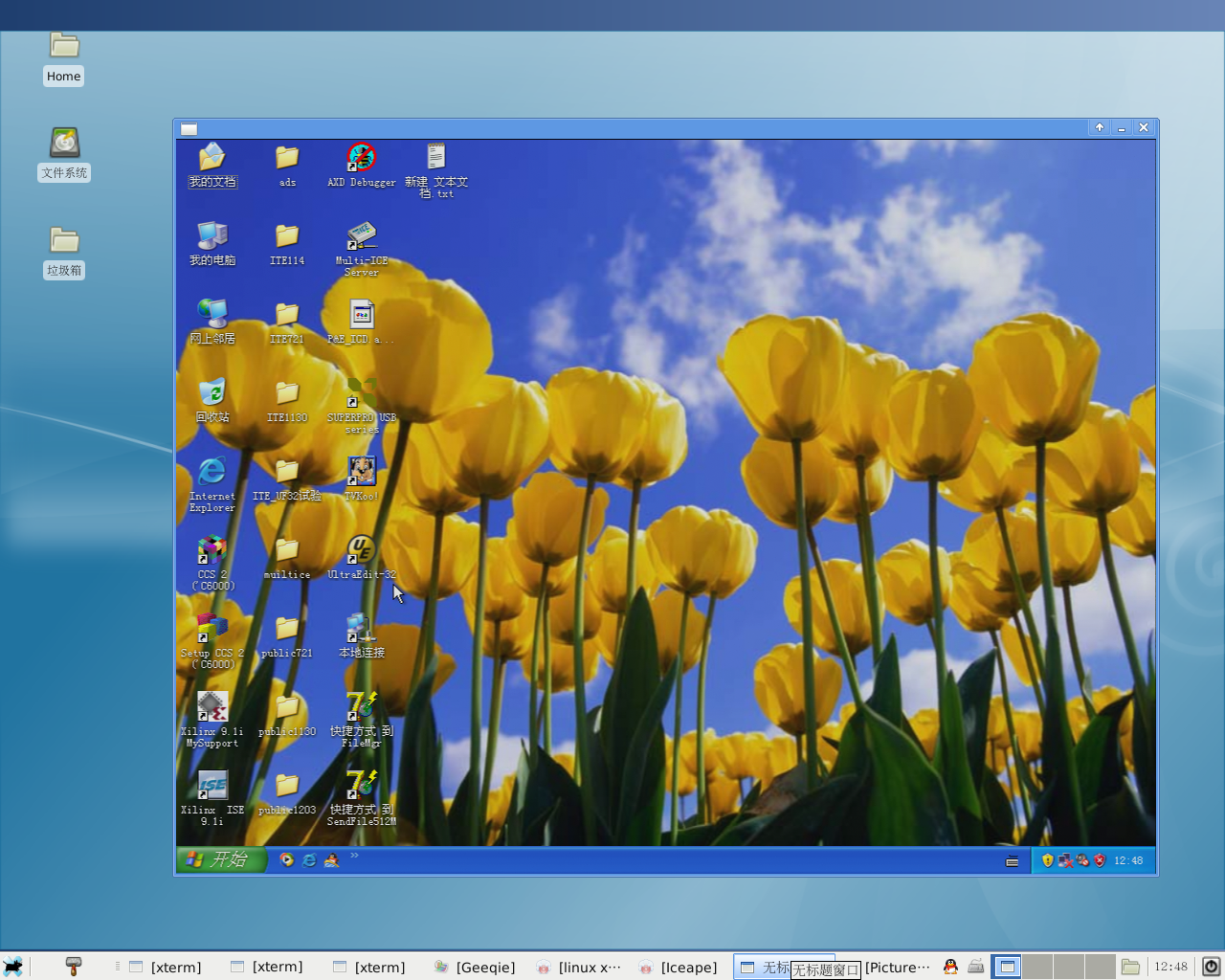Open the ITE114 folder
This screenshot has height=980, width=1225.
[287, 243]
